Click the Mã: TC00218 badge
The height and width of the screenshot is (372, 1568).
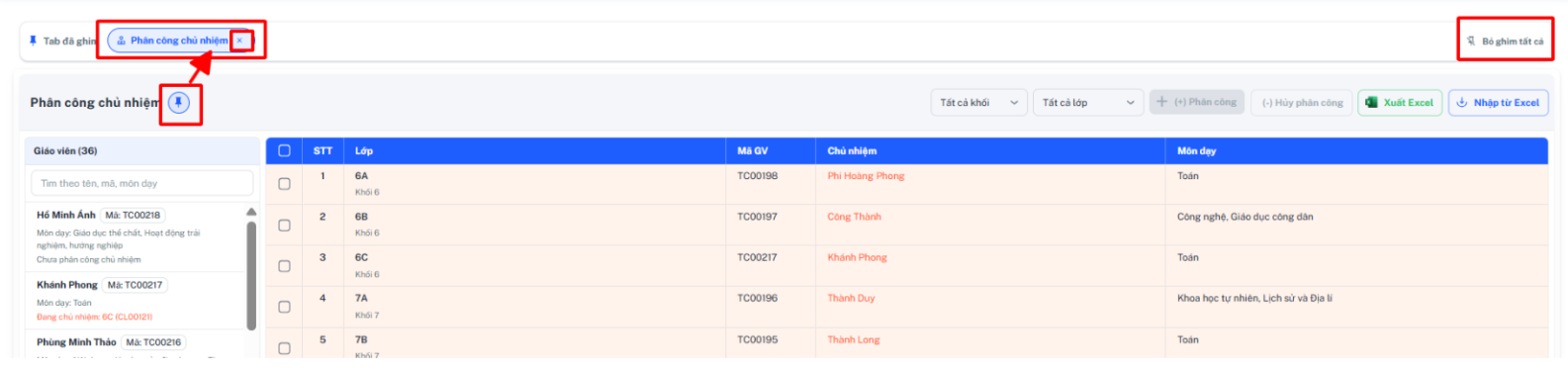pos(133,215)
